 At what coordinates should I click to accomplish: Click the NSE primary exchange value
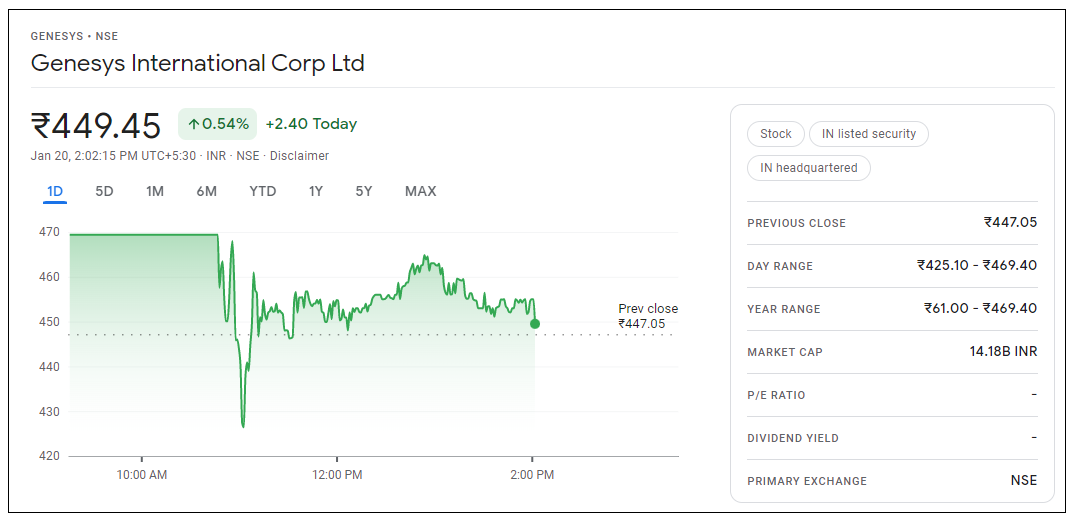point(1024,481)
